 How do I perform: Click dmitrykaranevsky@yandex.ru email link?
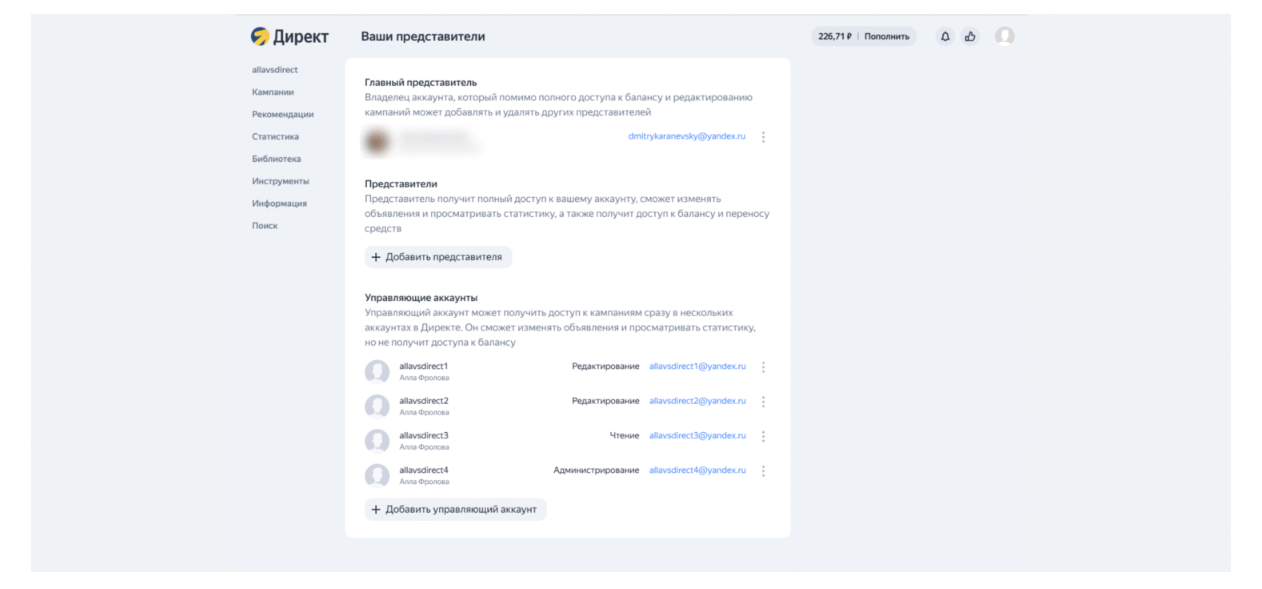[x=687, y=136]
